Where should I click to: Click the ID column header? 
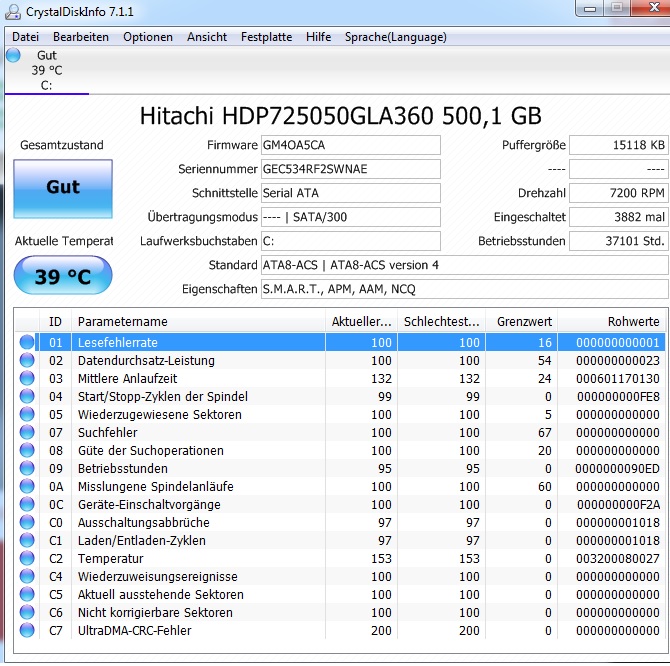point(55,322)
